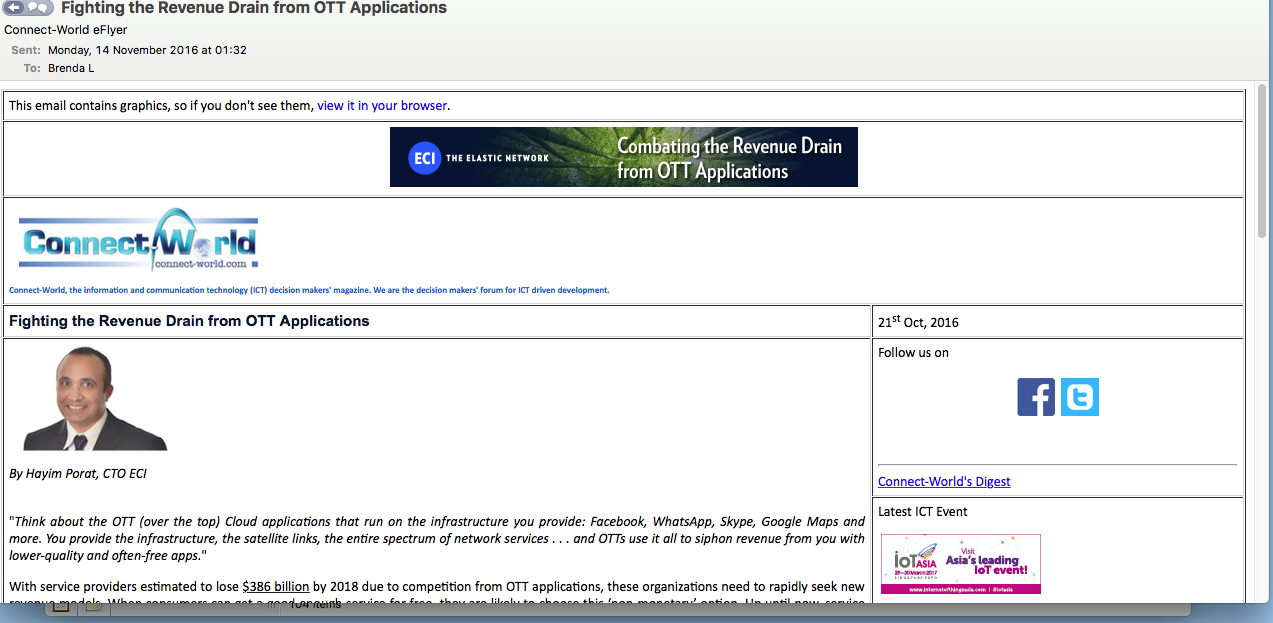
Task: Click the article heading inside email body
Action: [x=189, y=321]
